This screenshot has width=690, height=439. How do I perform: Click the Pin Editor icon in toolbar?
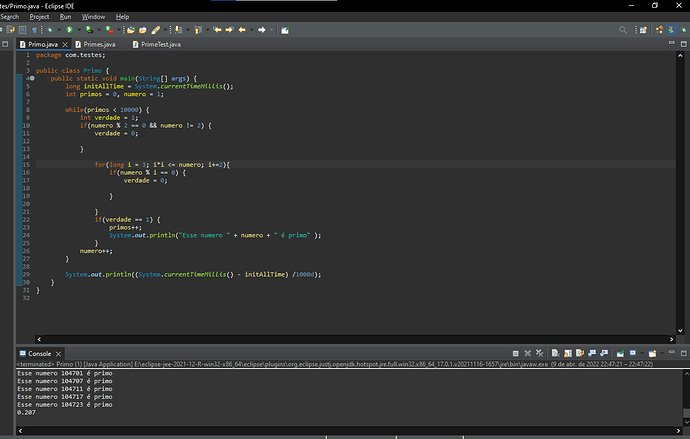(x=285, y=30)
